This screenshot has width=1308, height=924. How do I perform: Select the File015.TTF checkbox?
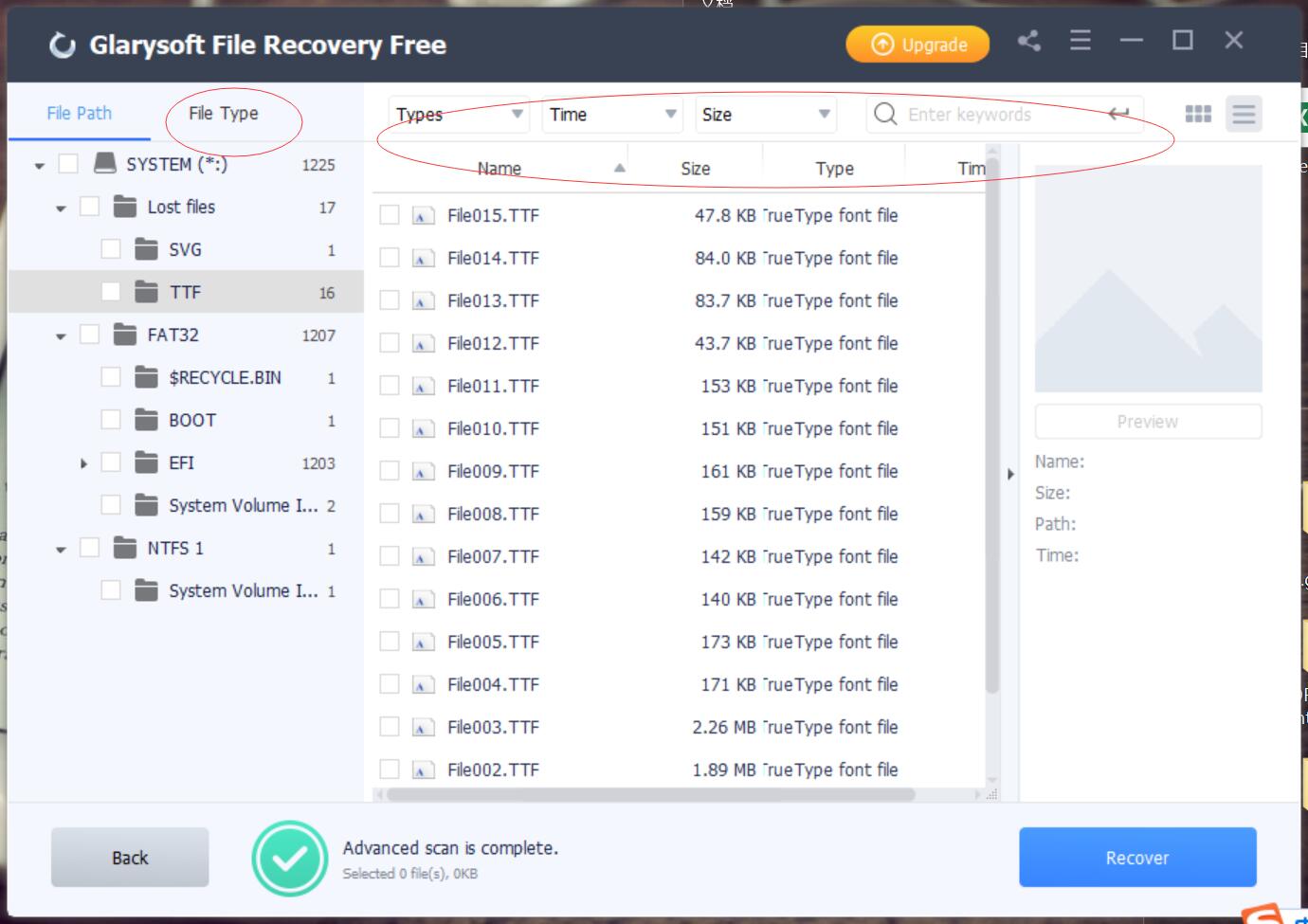point(390,215)
